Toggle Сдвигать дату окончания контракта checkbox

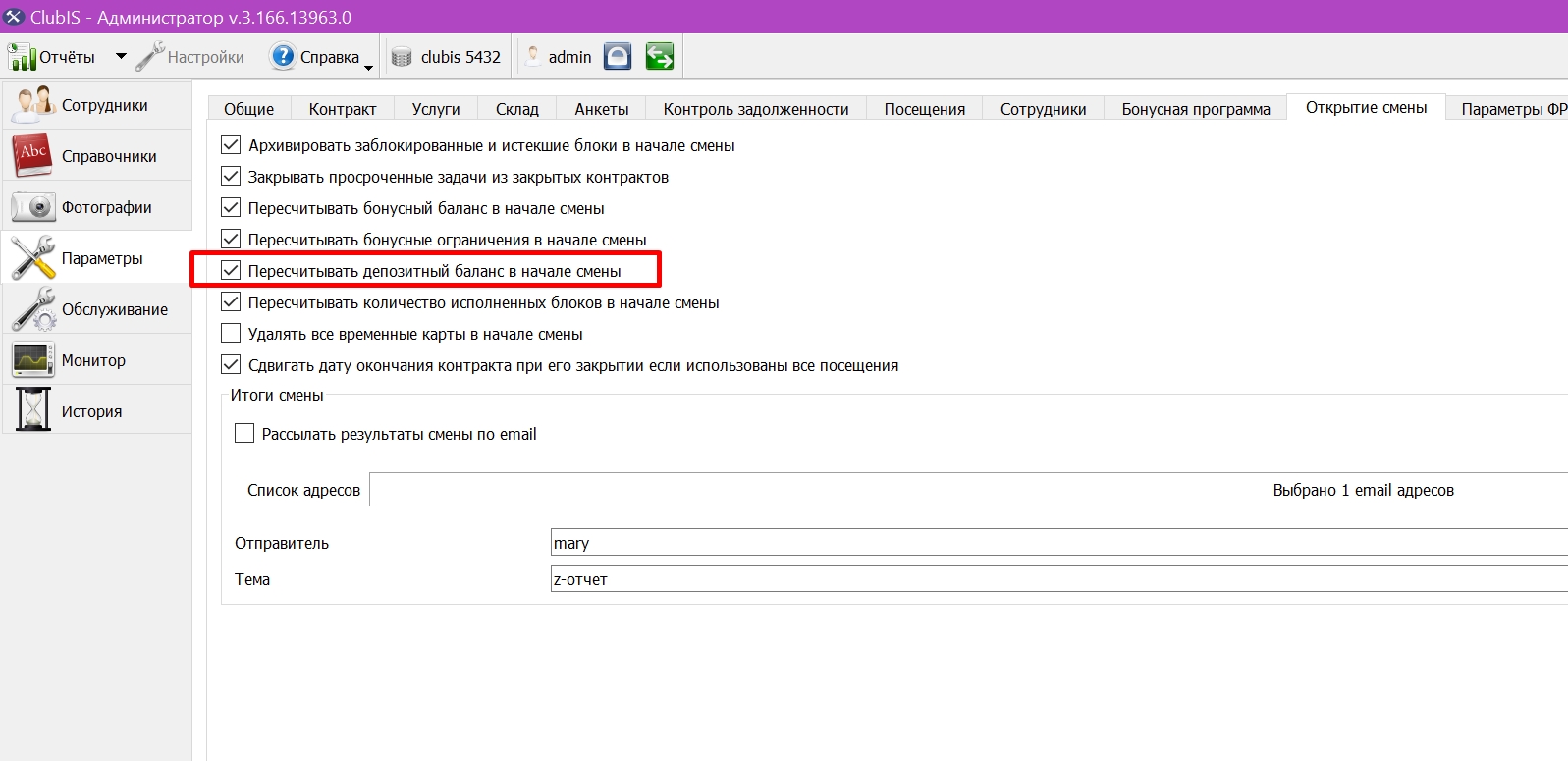click(231, 365)
